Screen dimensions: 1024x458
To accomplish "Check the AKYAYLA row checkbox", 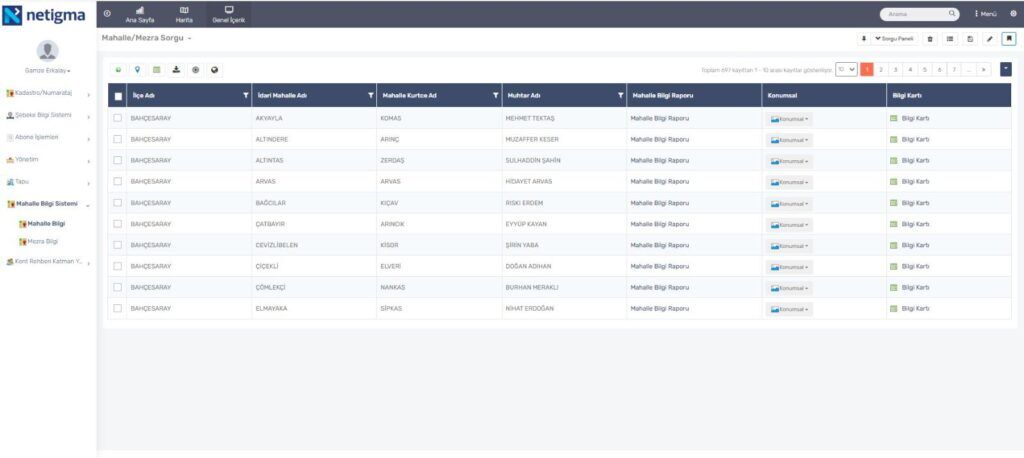I will 118,118.
